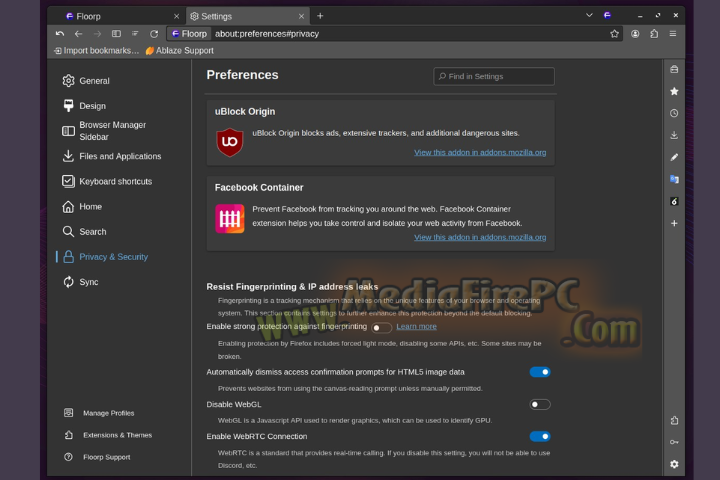Click the Floorp logo icon beside window controls
Image resolution: width=720 pixels, height=480 pixels.
coord(608,15)
